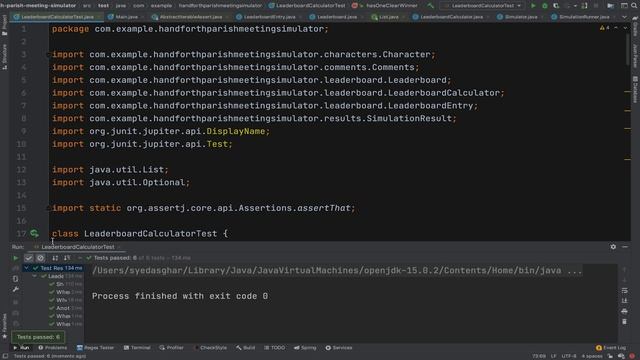Click the read-only lock icon in the status bar
Image resolution: width=640 pixels, height=360 pixels.
611,356
